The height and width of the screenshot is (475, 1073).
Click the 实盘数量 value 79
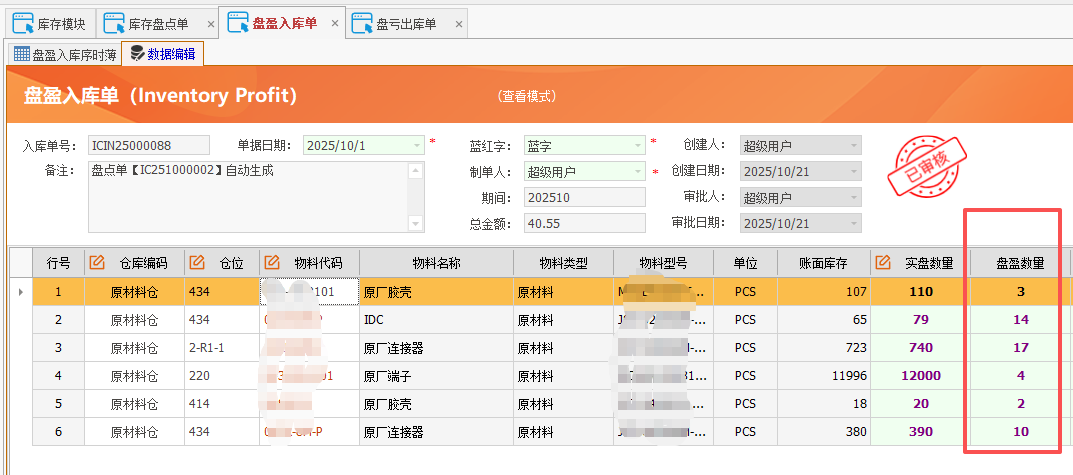click(x=920, y=320)
